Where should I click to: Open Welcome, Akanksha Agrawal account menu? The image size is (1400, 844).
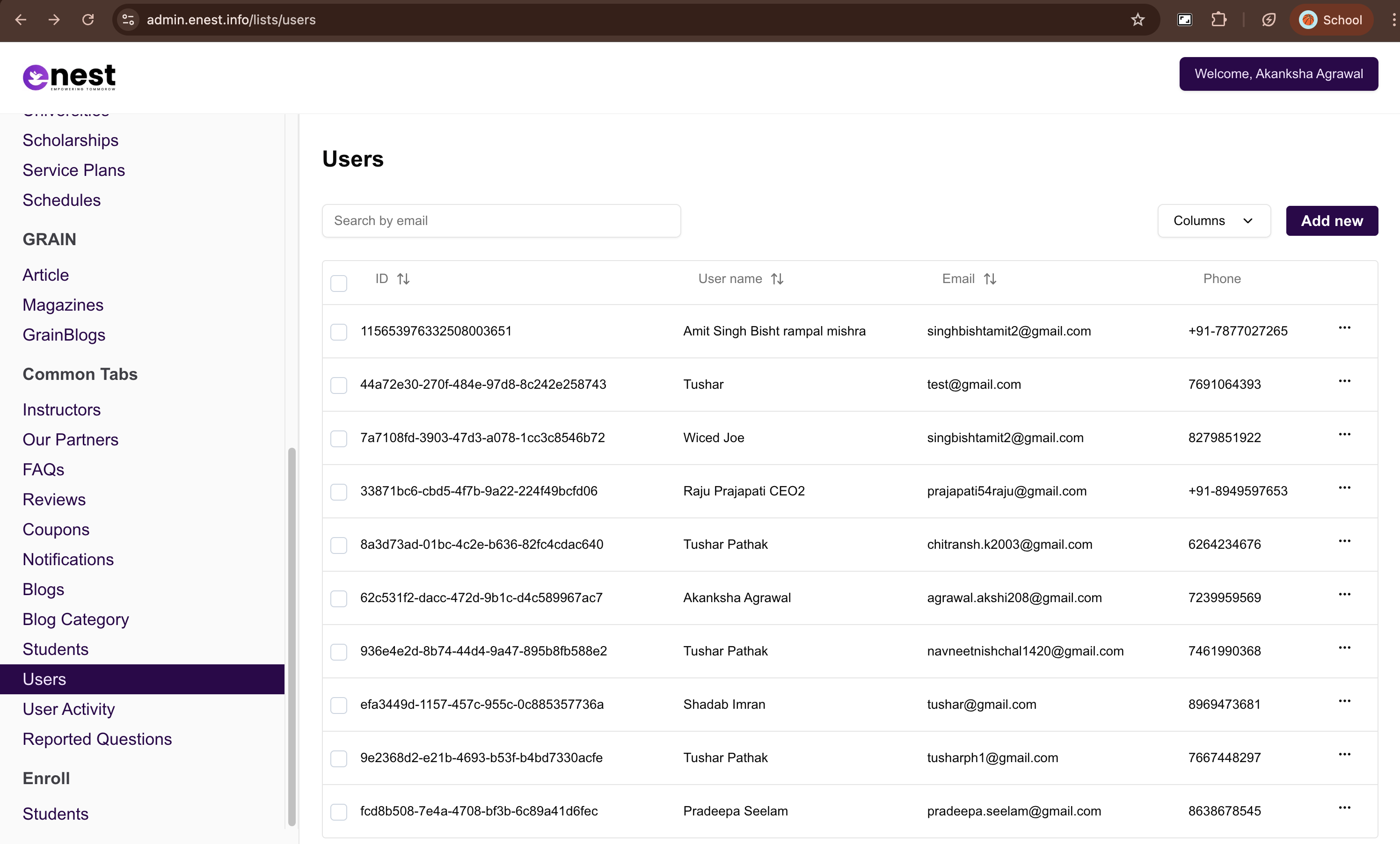point(1278,74)
